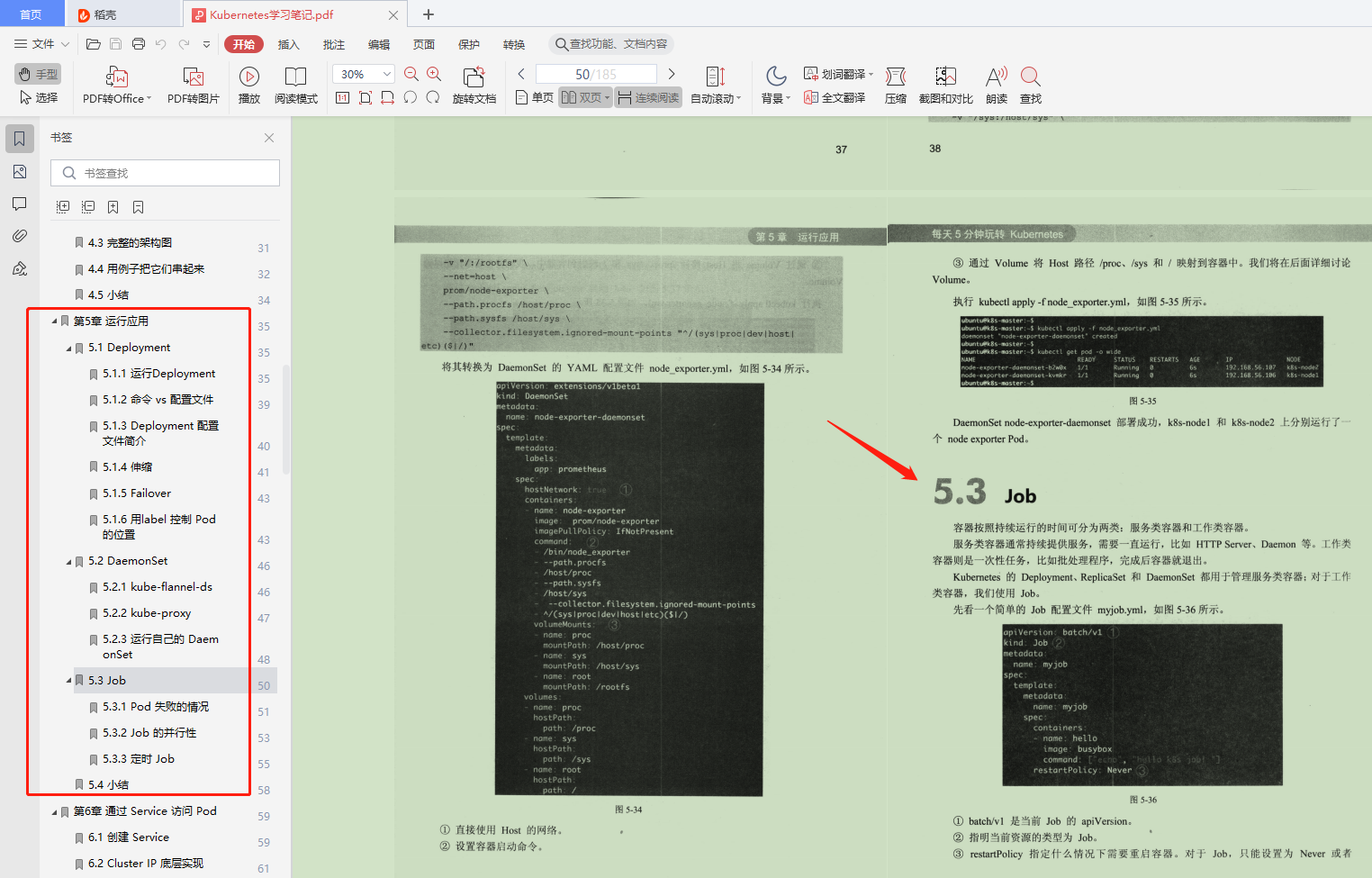Switch to 单页 single page view
The image size is (1372, 878).
(x=535, y=97)
